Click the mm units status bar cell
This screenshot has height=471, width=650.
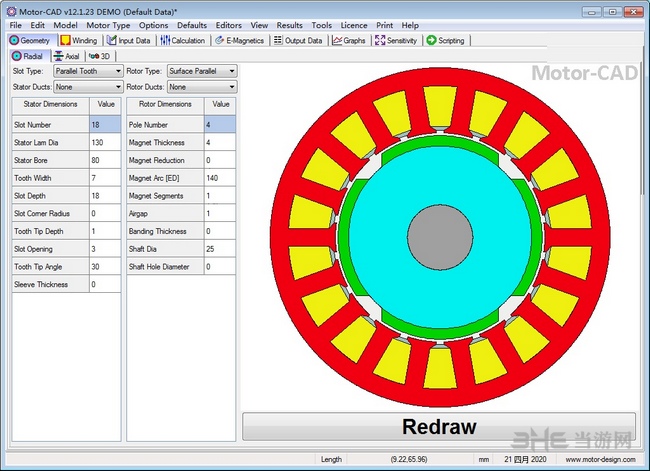click(x=483, y=459)
